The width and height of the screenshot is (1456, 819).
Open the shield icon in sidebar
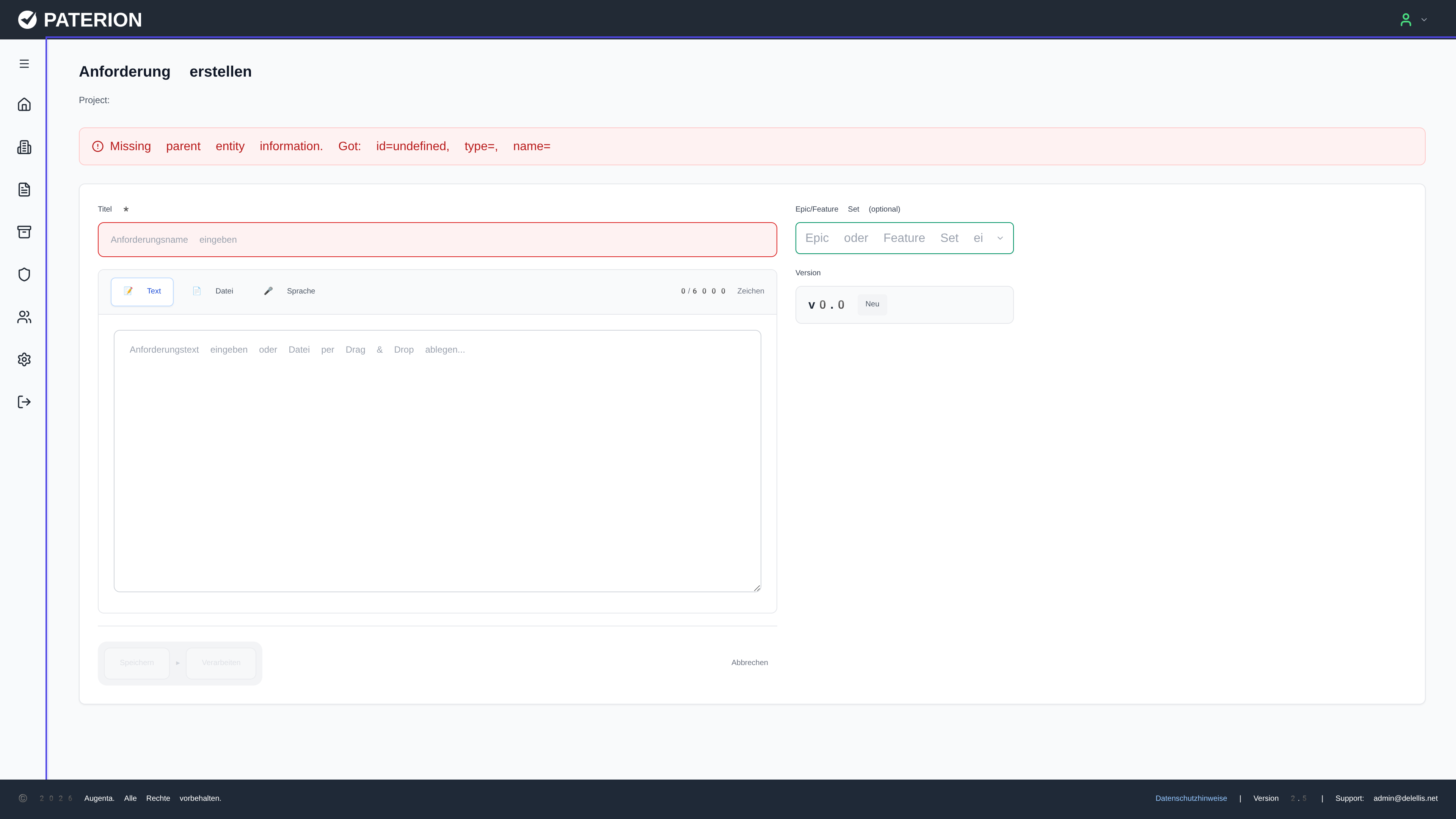24,275
